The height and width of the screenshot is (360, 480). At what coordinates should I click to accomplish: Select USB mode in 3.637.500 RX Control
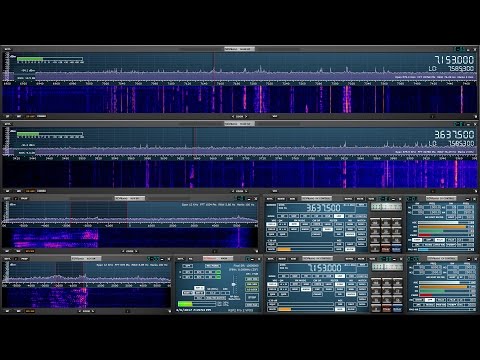[x=350, y=216]
